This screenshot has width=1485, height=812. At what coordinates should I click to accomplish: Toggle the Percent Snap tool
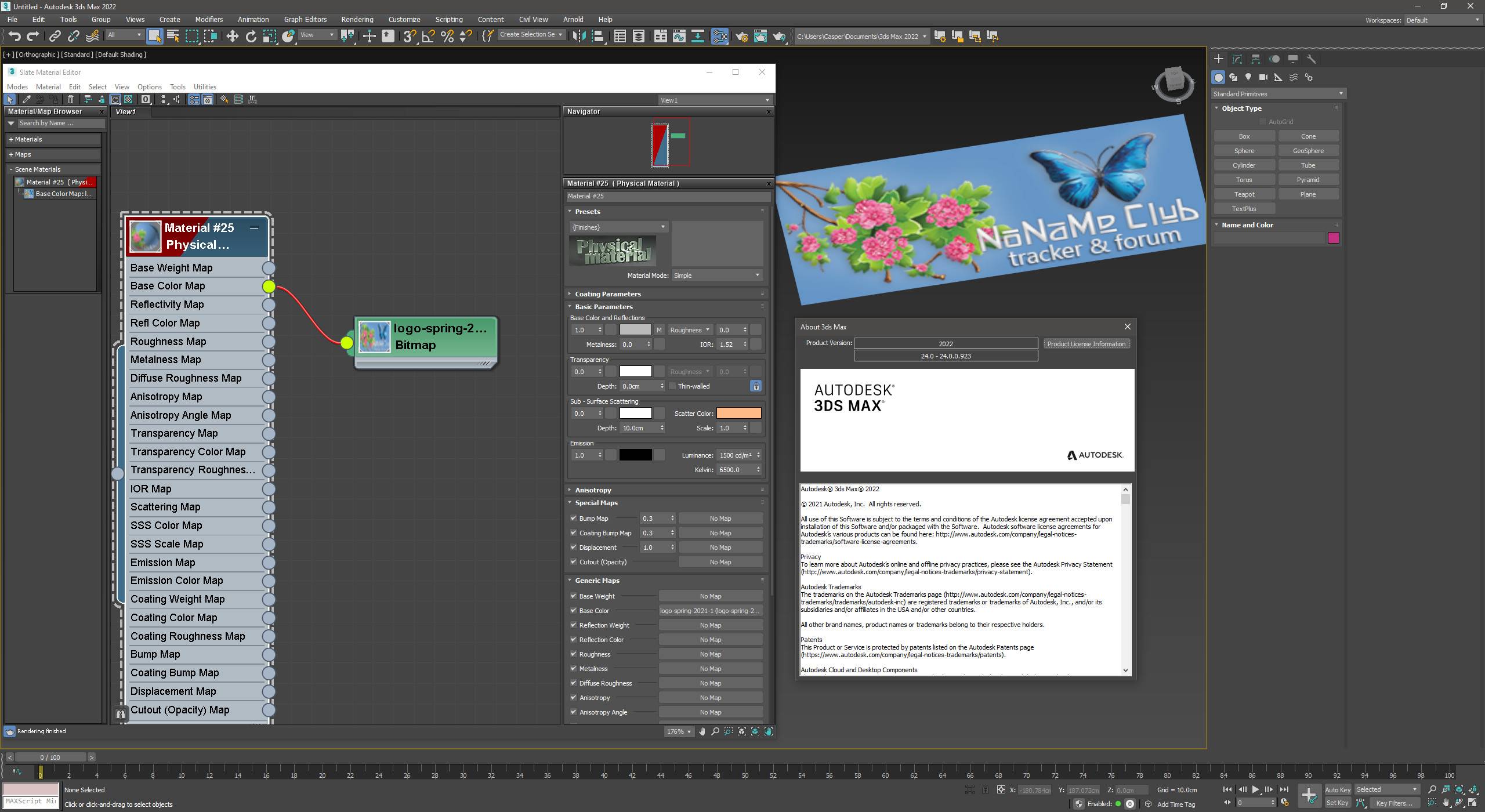(x=447, y=37)
